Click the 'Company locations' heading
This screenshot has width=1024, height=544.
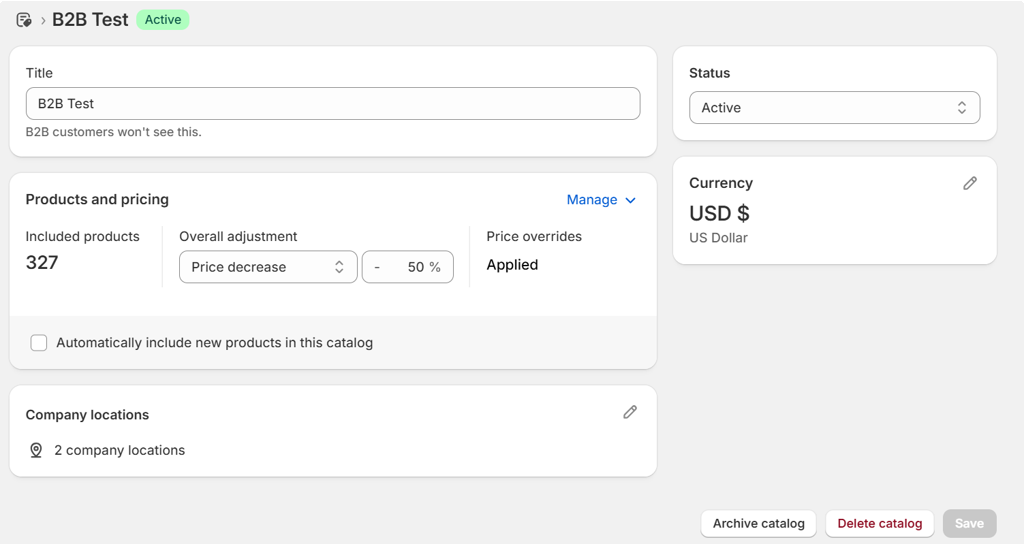pyautogui.click(x=88, y=415)
